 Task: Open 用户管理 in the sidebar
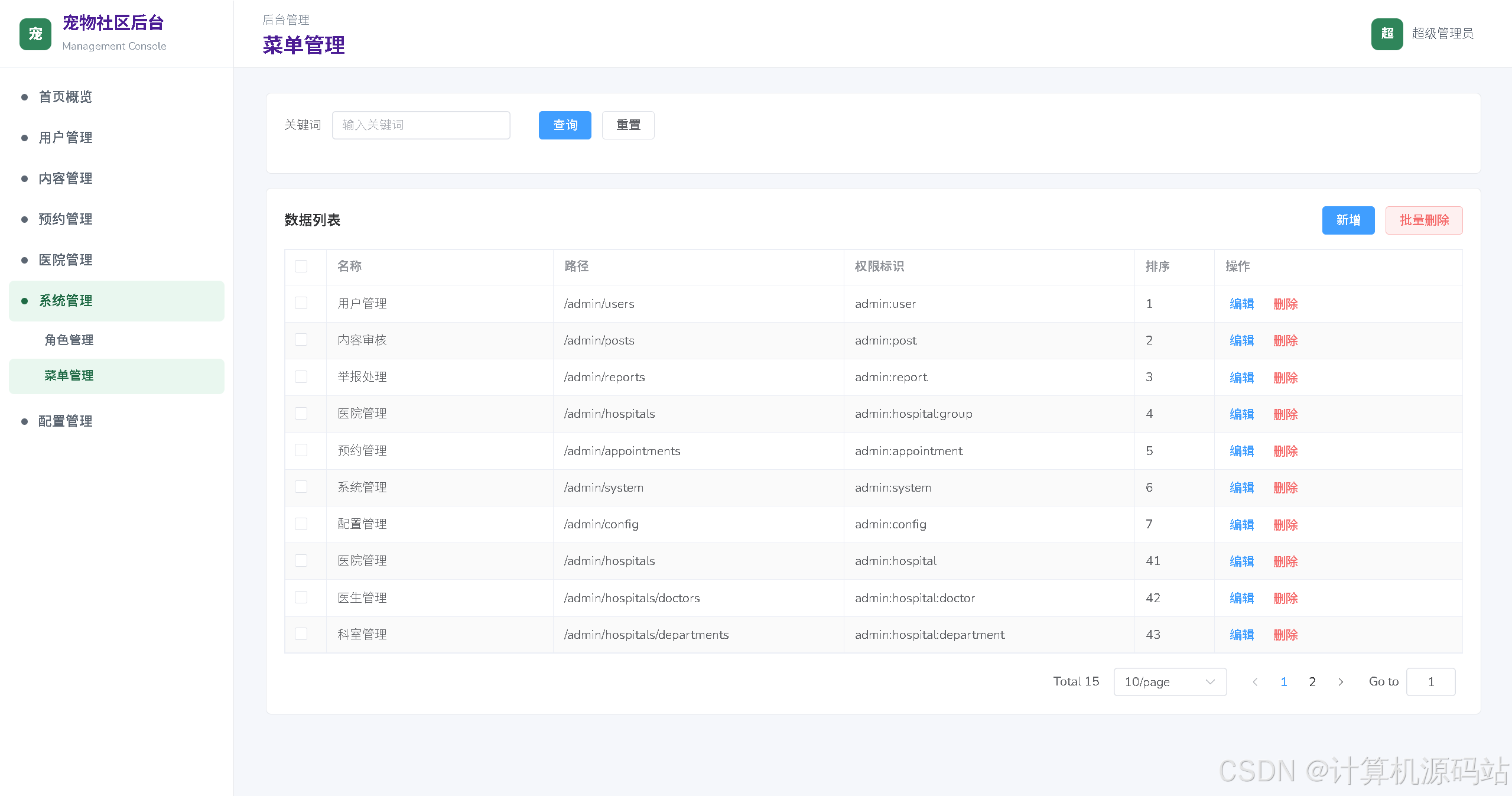tap(116, 138)
